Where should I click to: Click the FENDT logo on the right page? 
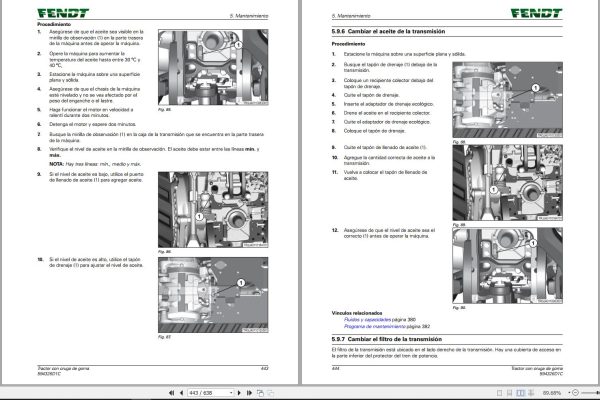tap(536, 13)
